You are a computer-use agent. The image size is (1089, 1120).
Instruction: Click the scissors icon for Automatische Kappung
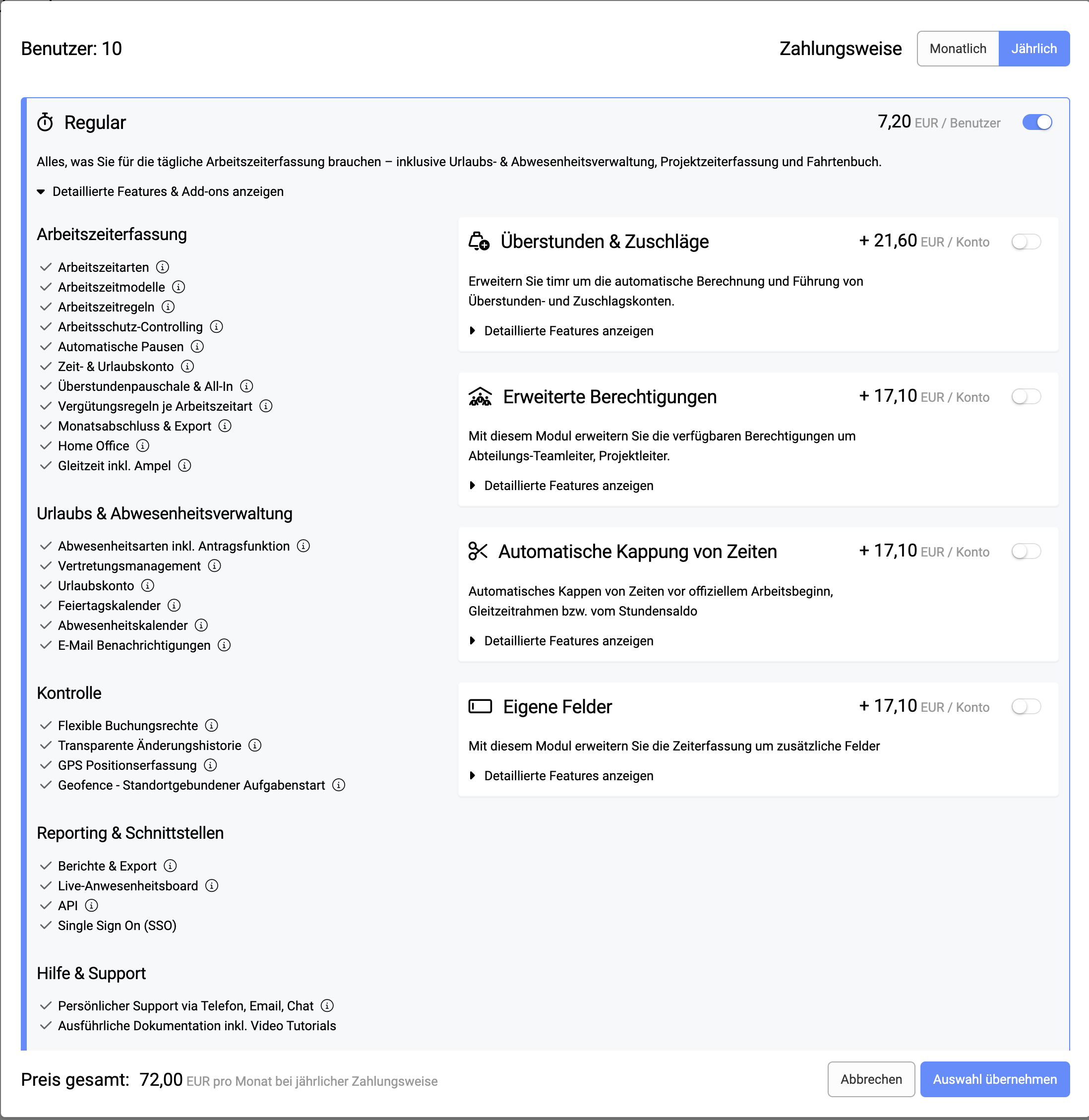[x=478, y=552]
